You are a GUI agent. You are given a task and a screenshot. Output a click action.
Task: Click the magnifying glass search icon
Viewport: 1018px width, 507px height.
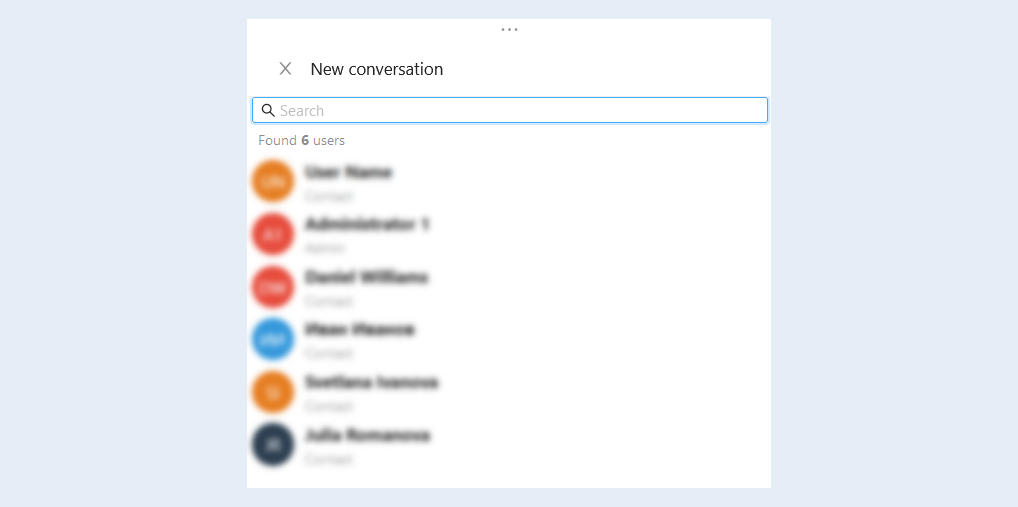pyautogui.click(x=268, y=110)
